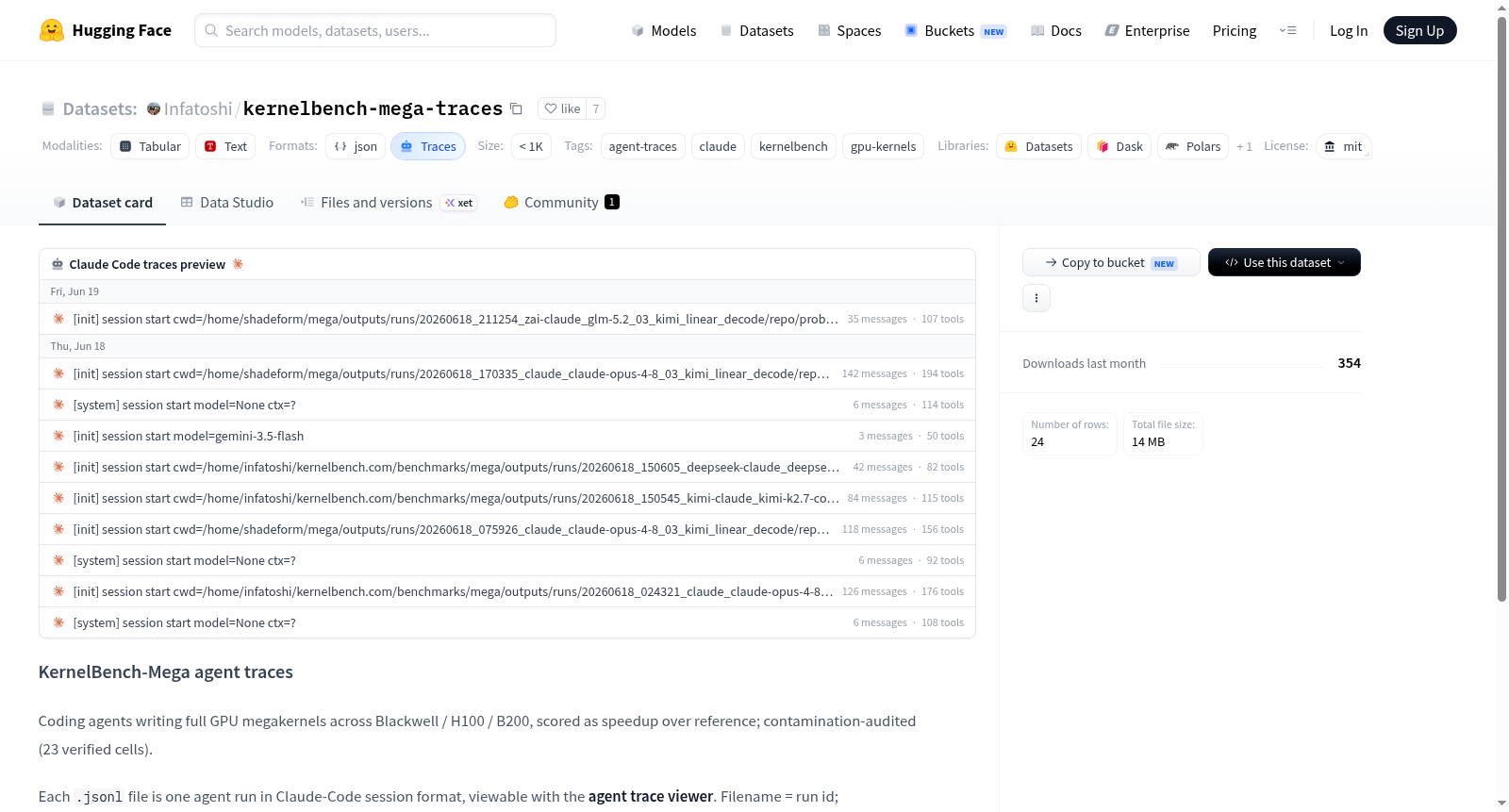Click the magnifier icon in the search box
This screenshot has height=812, width=1509.
pyautogui.click(x=211, y=30)
